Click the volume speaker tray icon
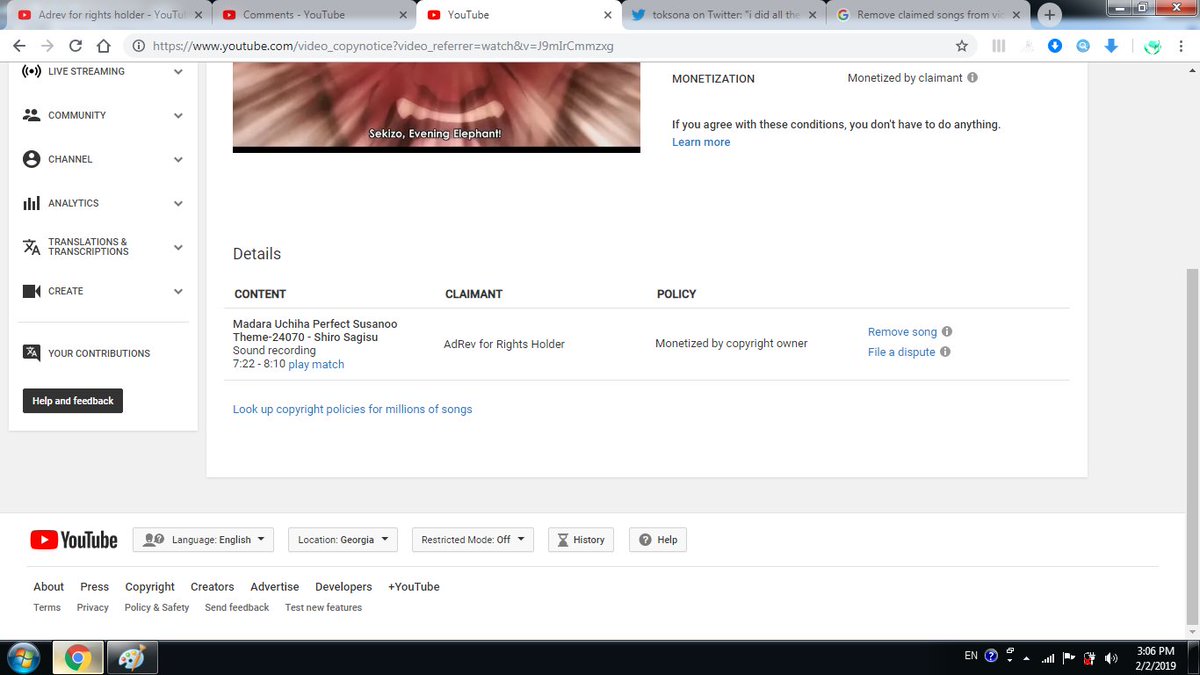The width and height of the screenshot is (1200, 675). click(1111, 657)
